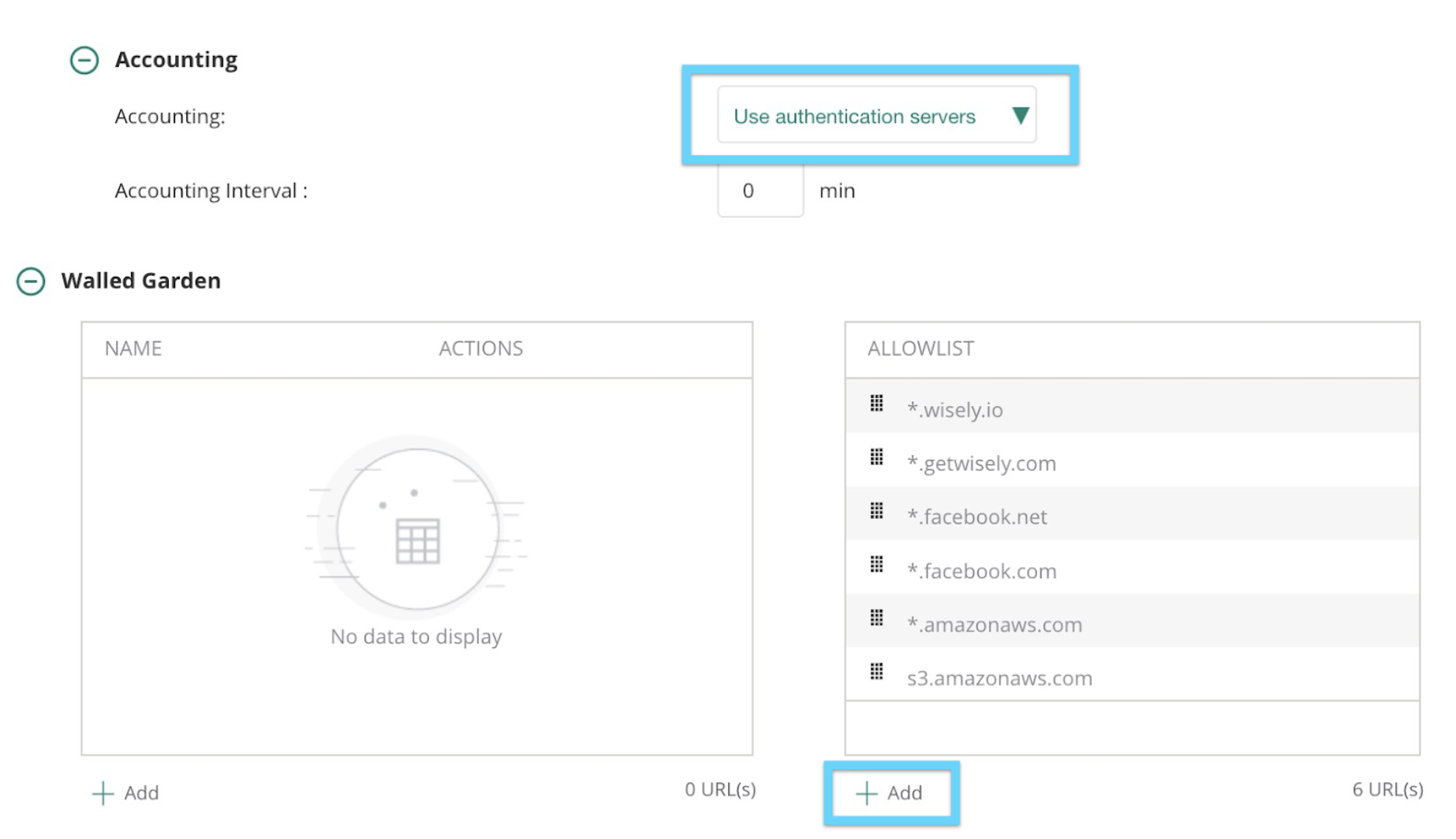Screen dimensions: 1456x839
Task: Click drag handle icon beside *.amazonaws.com
Action: pyautogui.click(x=876, y=617)
